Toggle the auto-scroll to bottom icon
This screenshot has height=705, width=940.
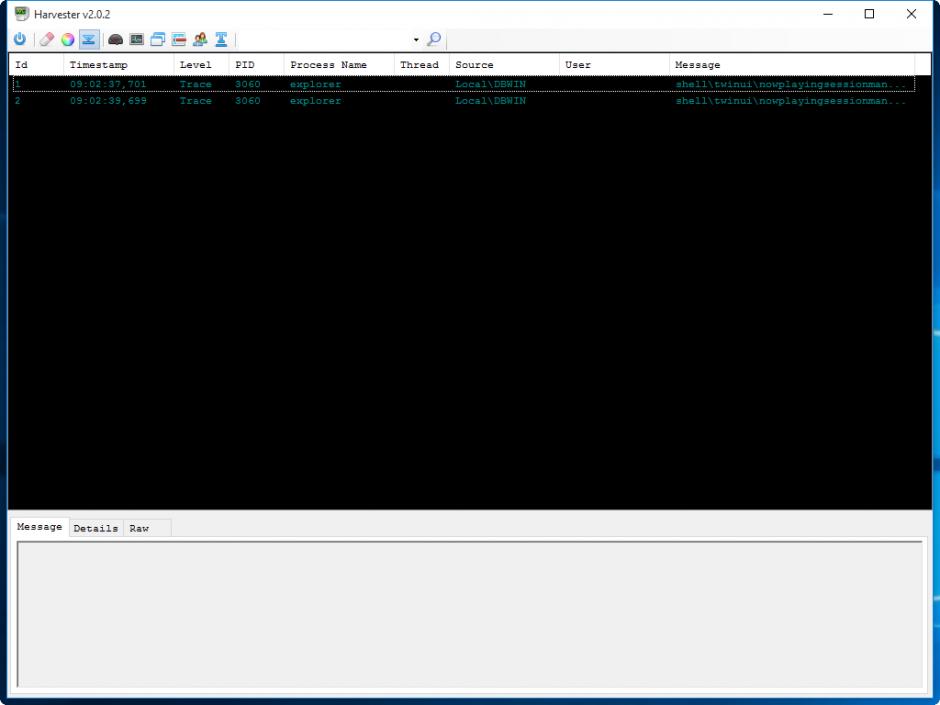pyautogui.click(x=89, y=40)
